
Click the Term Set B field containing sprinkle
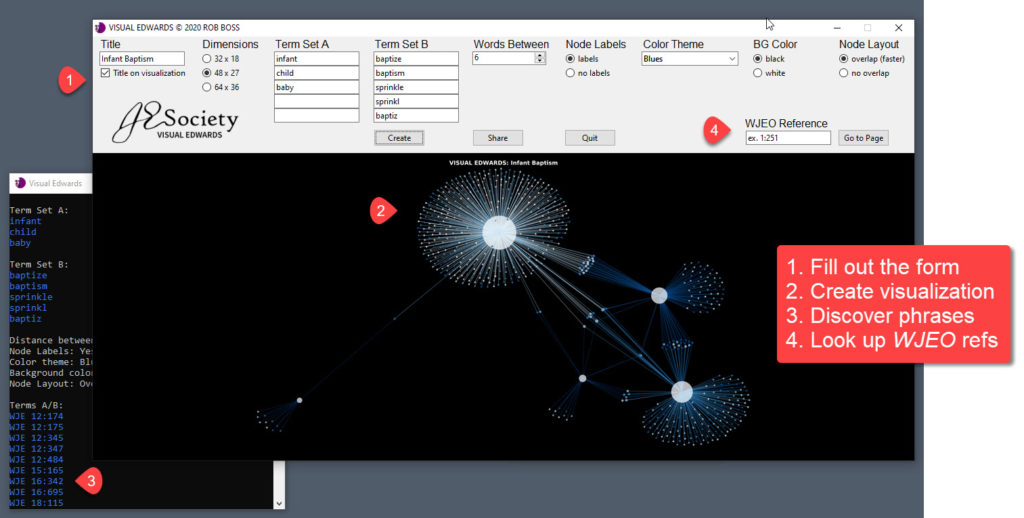click(416, 87)
